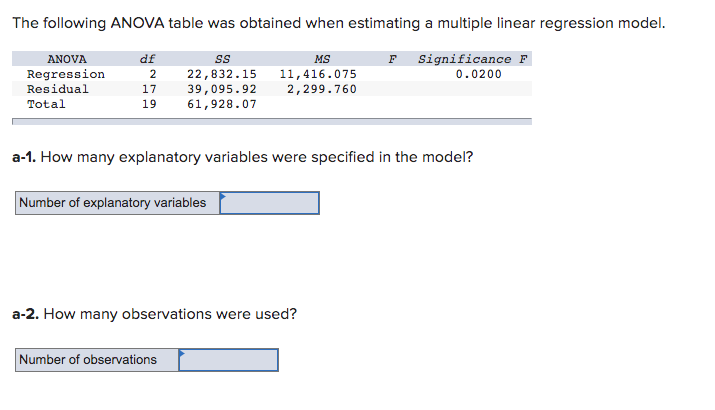This screenshot has height=410, width=715.
Task: Click the horizontal scrollbar below the ANOVA table
Action: pos(272,121)
